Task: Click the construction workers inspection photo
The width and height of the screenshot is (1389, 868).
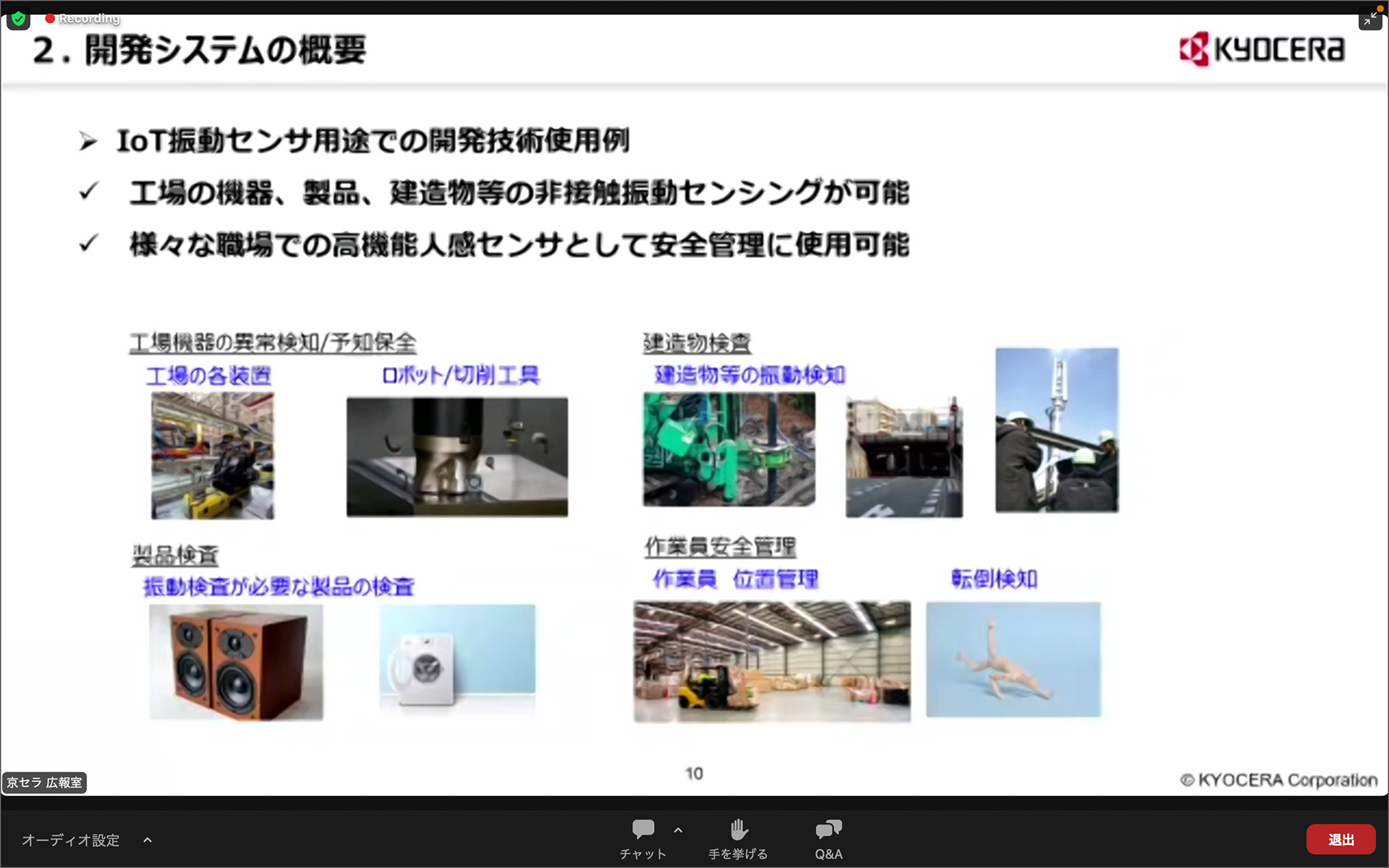Action: tap(1057, 430)
